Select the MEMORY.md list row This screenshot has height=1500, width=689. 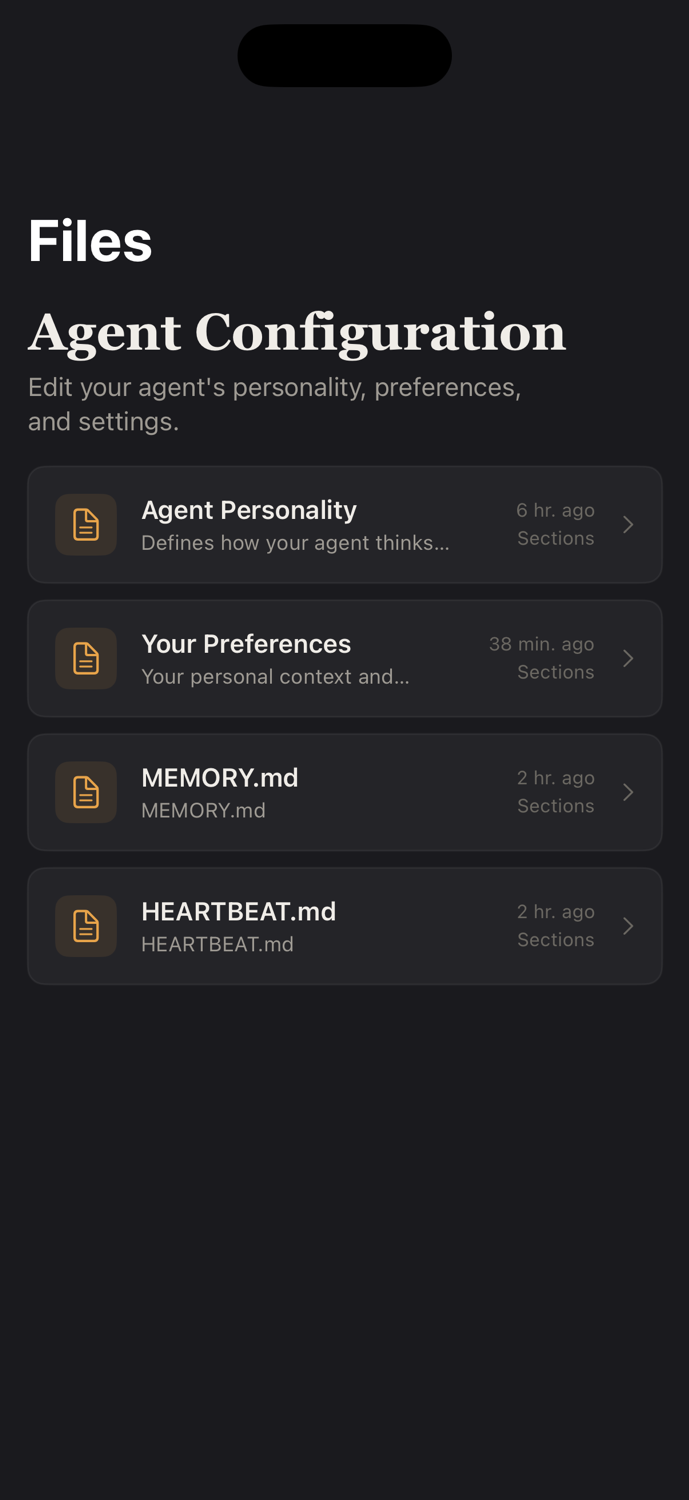point(345,792)
